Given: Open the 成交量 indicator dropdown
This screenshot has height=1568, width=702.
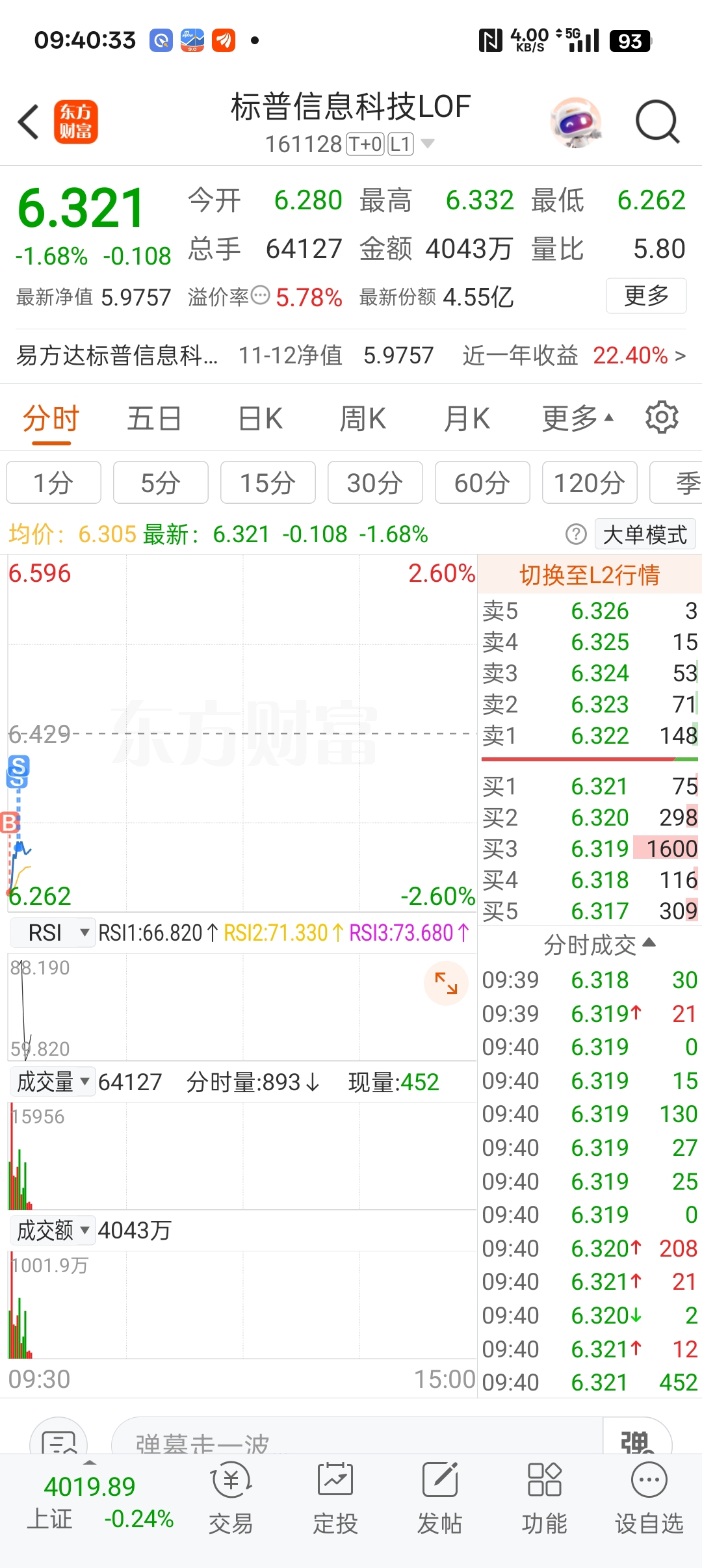Looking at the screenshot, I should pos(53,1082).
